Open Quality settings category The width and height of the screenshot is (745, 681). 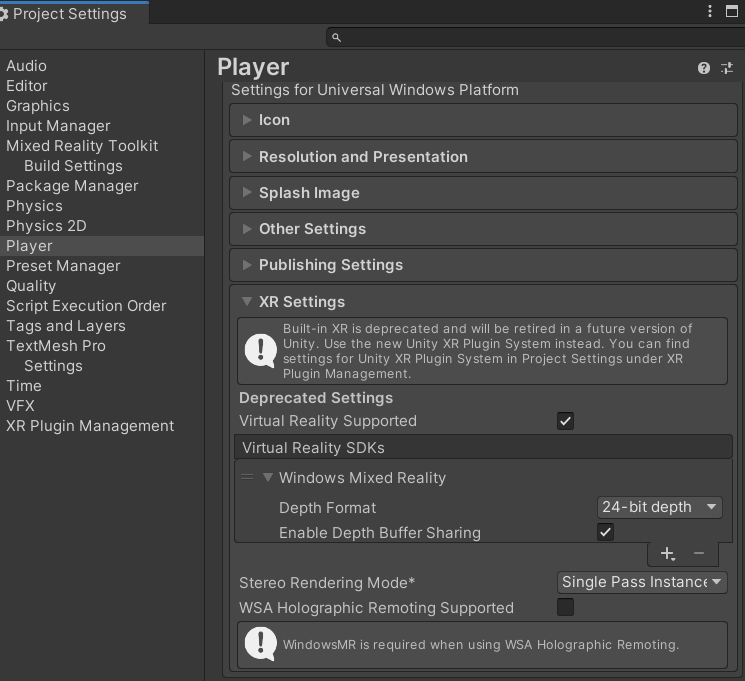[x=31, y=286]
